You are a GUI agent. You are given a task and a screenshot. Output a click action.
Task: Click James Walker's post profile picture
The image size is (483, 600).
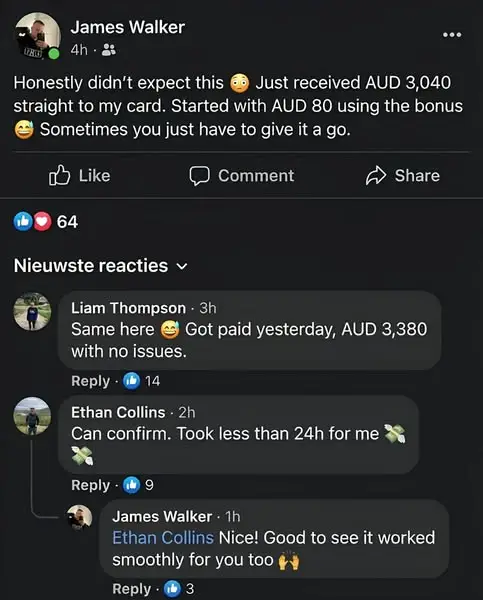[37, 35]
